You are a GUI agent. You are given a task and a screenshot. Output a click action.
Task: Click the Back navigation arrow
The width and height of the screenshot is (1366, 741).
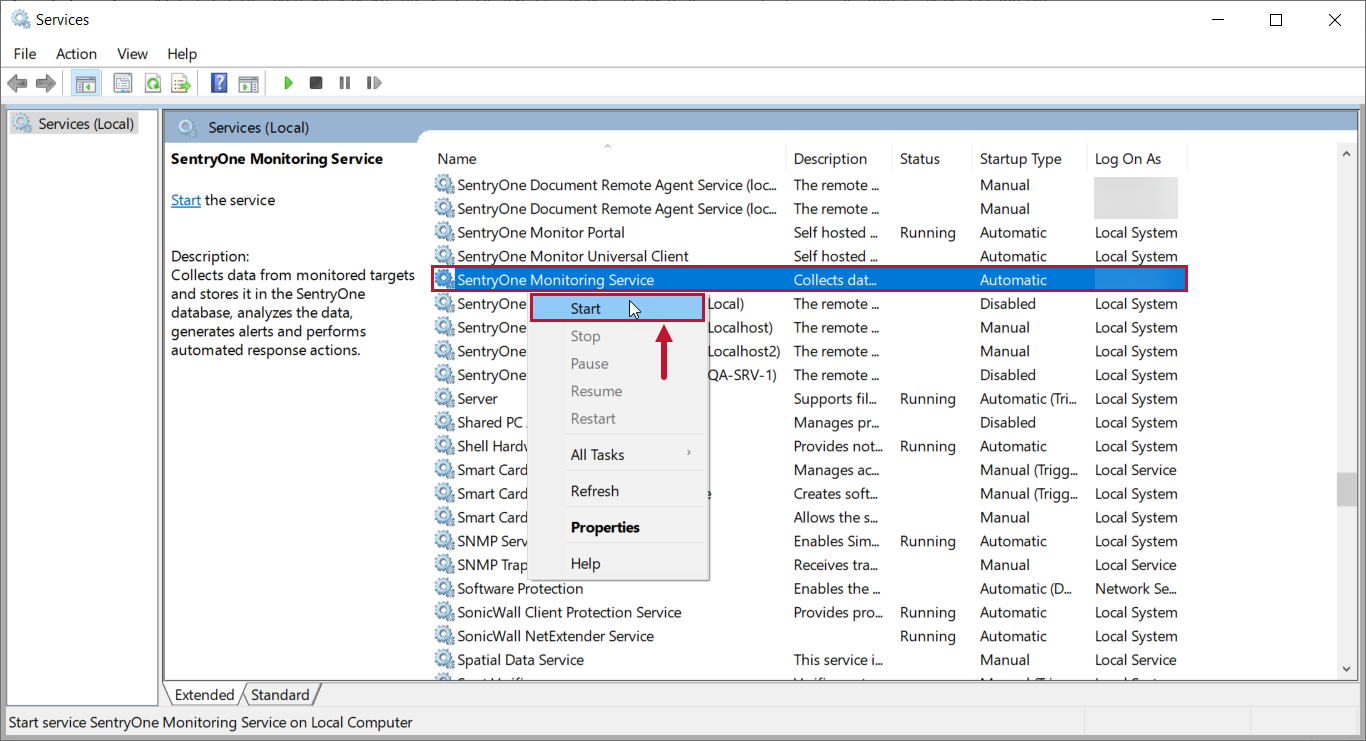click(x=17, y=82)
